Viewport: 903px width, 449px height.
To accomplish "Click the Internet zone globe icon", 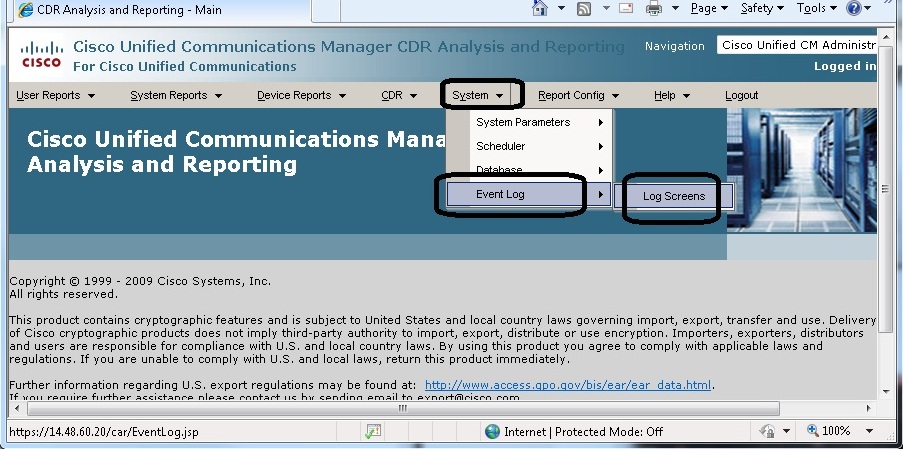I will pyautogui.click(x=492, y=432).
